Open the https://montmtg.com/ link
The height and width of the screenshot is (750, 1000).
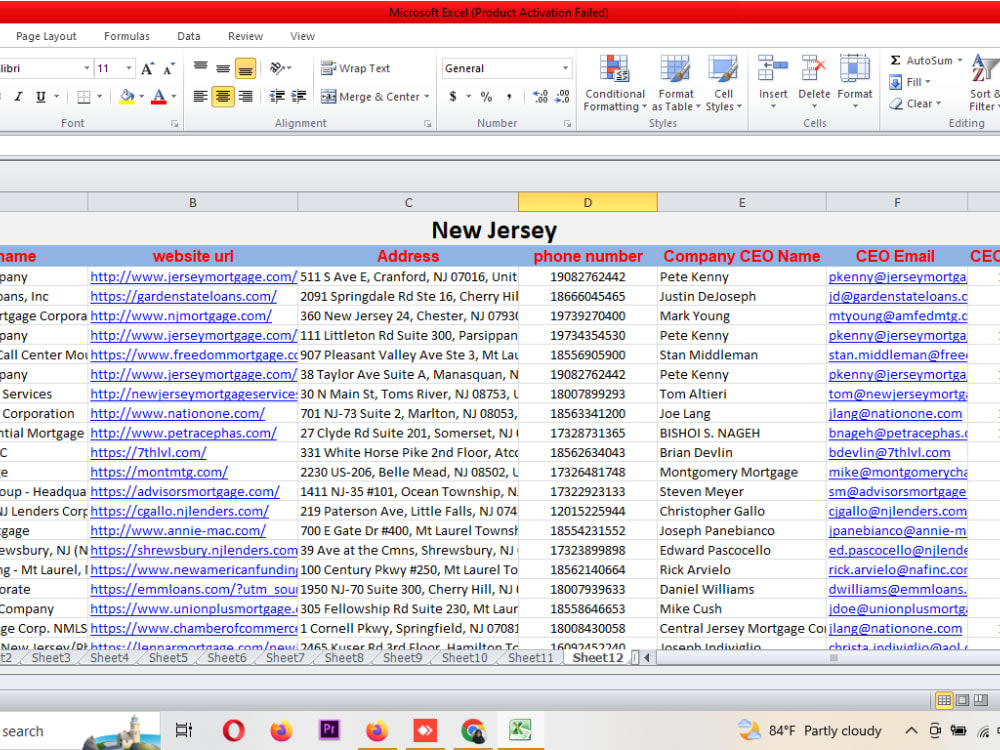pyautogui.click(x=159, y=473)
